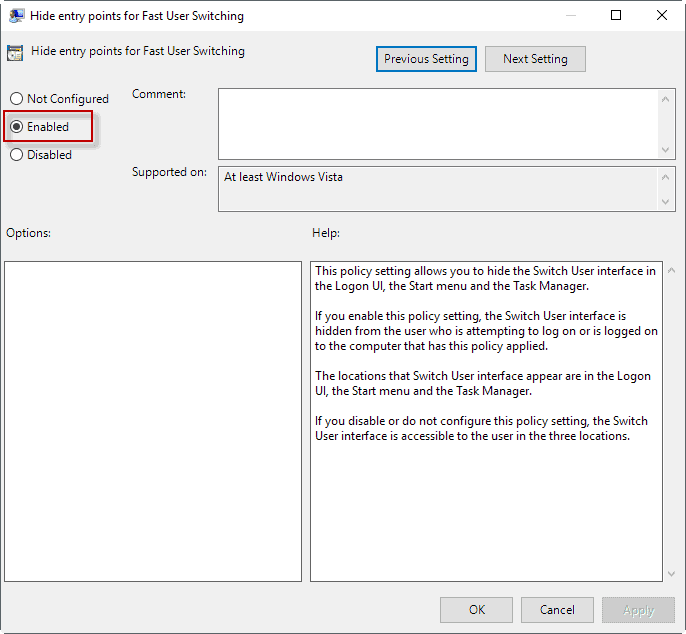Click the paragraph 'If you disable or do not configure'

[481, 428]
